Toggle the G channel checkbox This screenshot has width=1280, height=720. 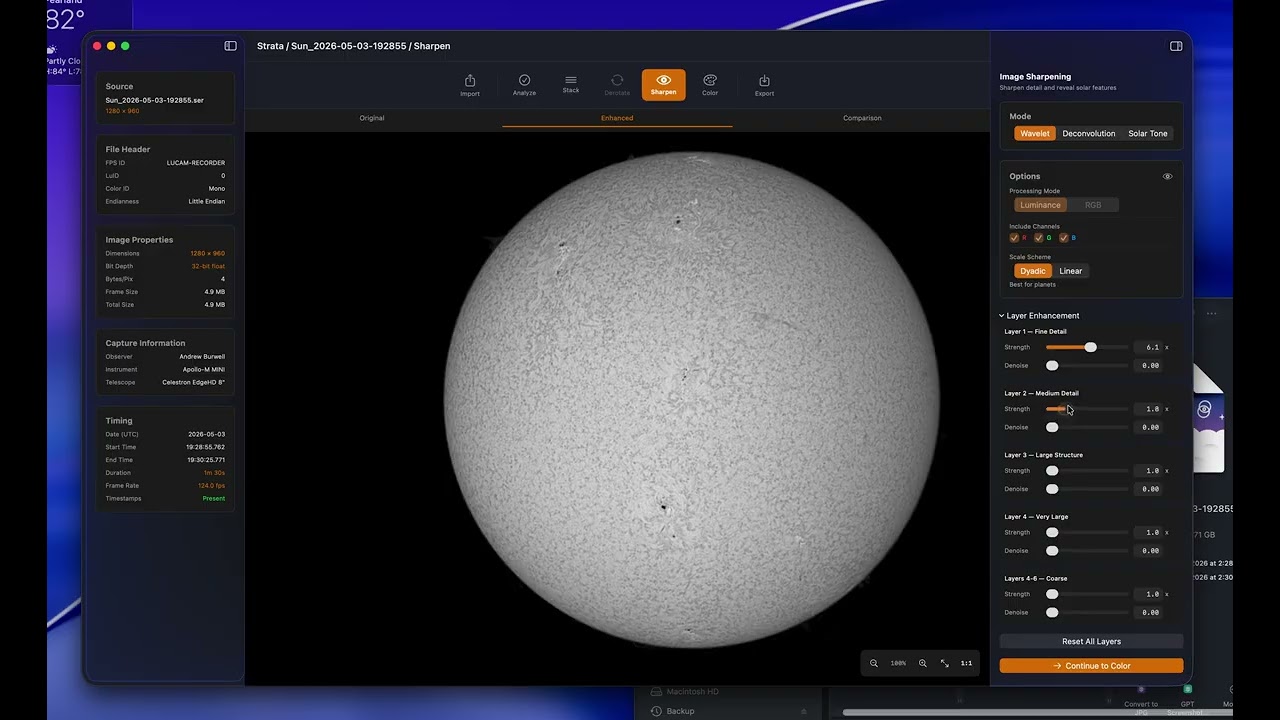tap(1039, 238)
